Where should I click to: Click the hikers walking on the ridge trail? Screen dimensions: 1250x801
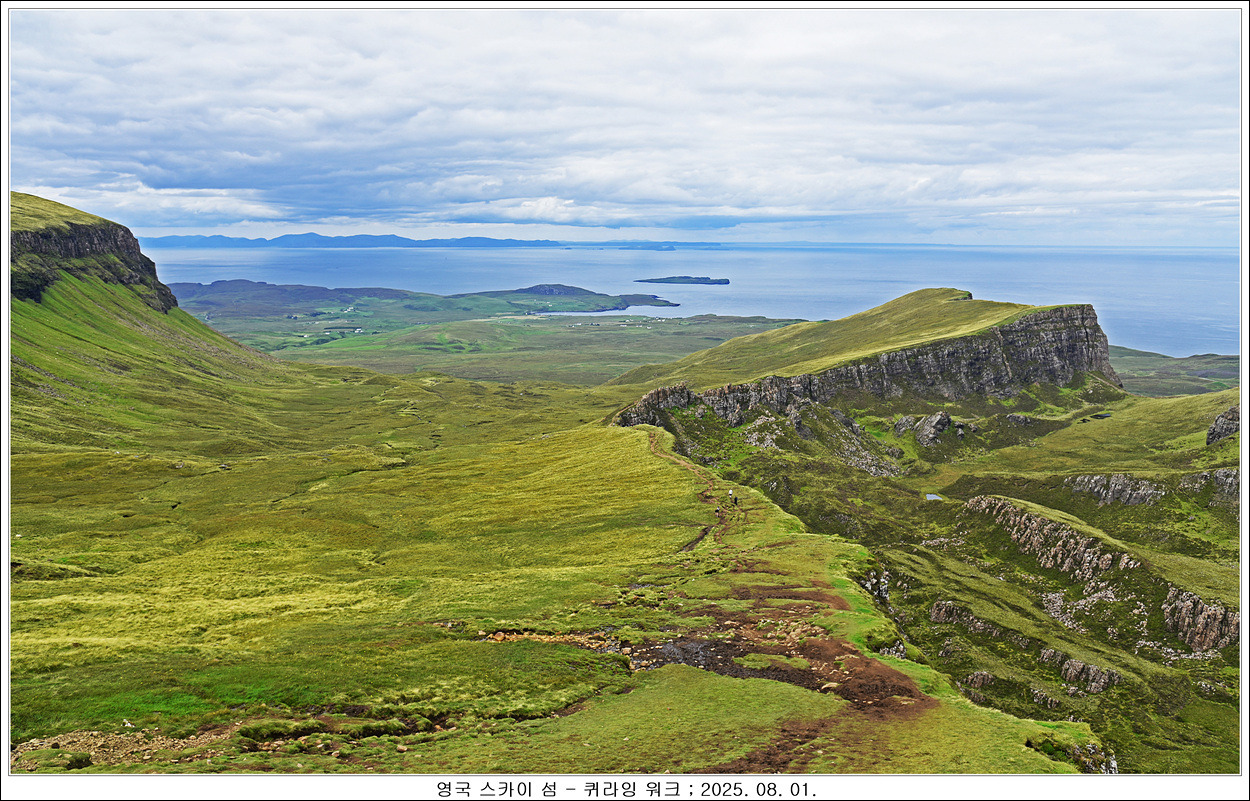pyautogui.click(x=733, y=497)
